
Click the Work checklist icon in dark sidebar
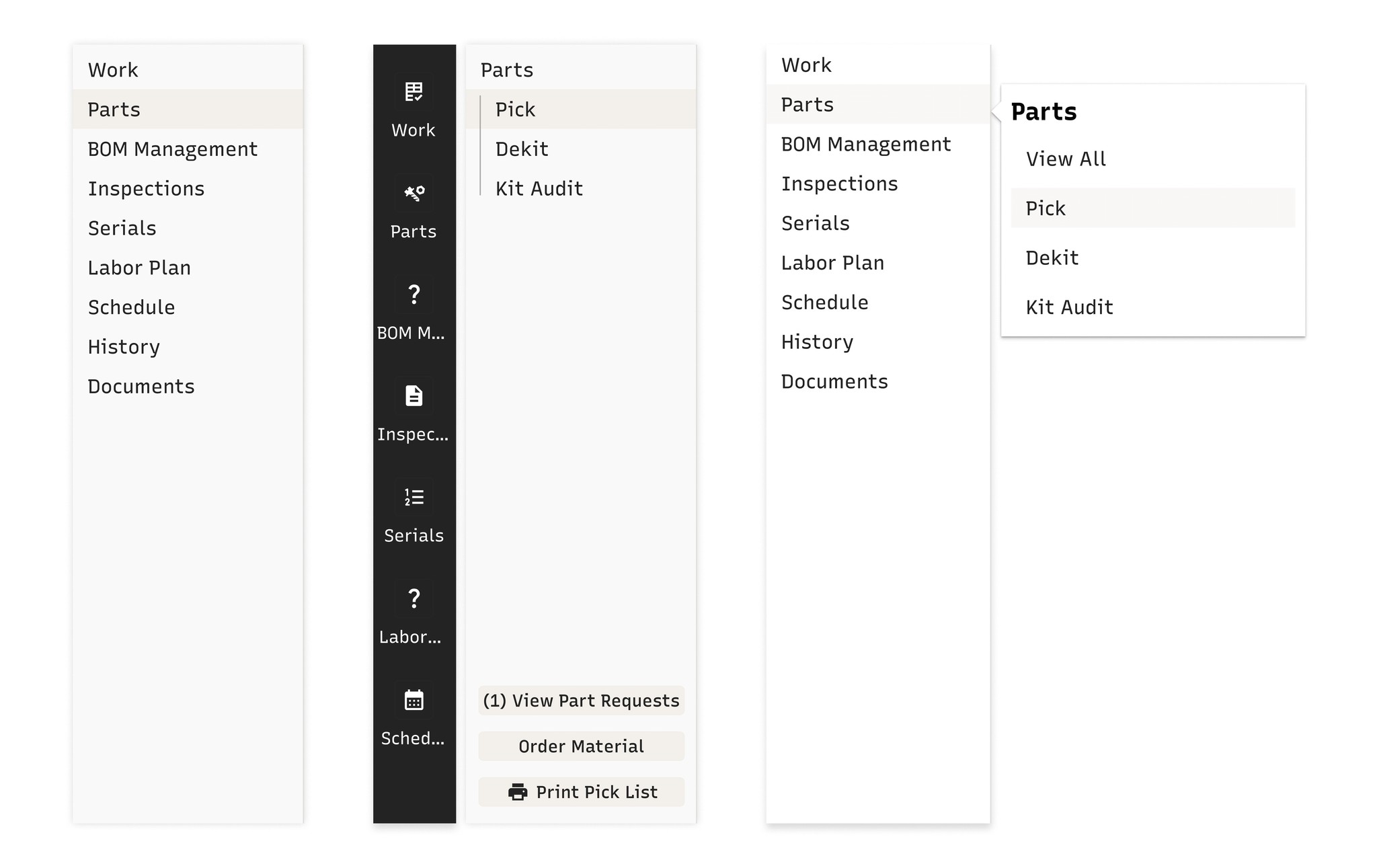(x=414, y=92)
